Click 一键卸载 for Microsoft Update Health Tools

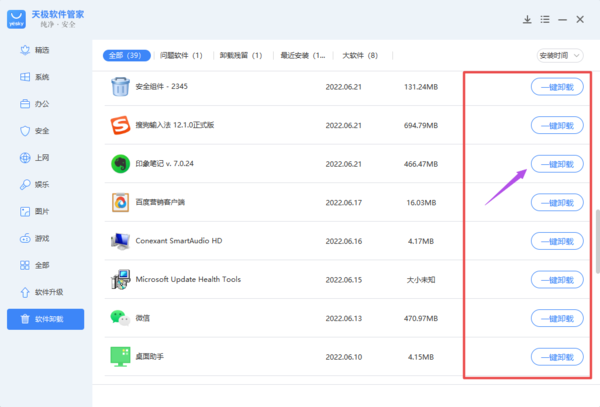click(x=557, y=279)
